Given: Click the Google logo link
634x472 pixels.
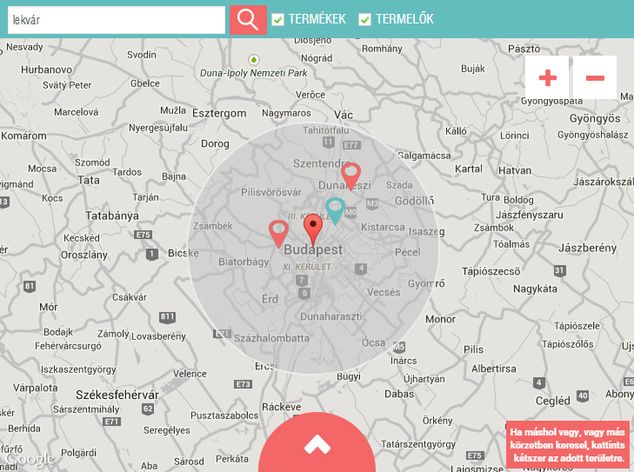Looking at the screenshot, I should 29,459.
